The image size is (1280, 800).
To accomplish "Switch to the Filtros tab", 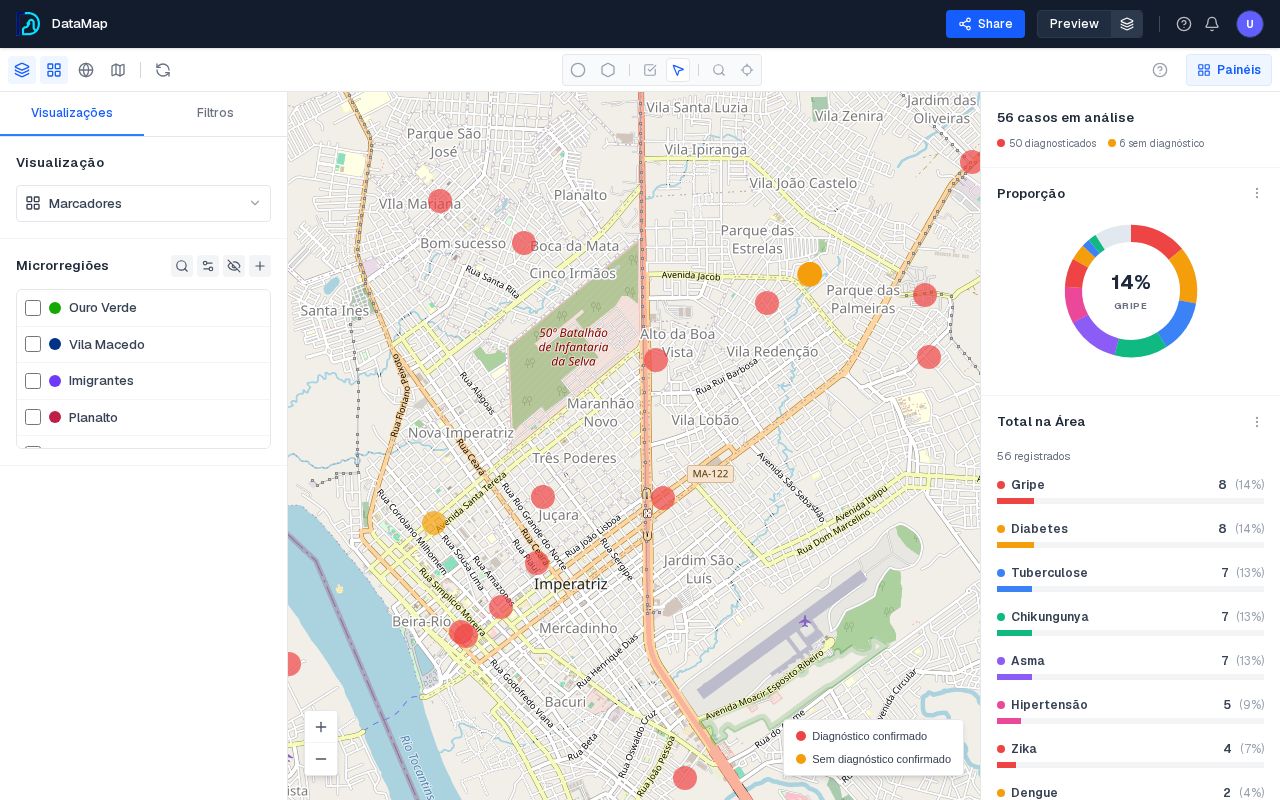I will click(x=215, y=113).
